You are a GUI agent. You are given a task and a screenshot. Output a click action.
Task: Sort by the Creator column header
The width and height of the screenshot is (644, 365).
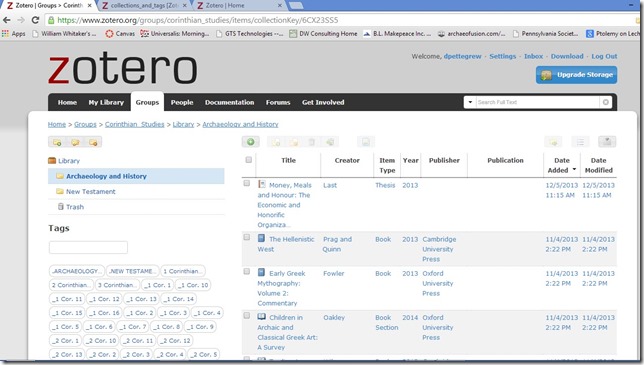pyautogui.click(x=347, y=161)
